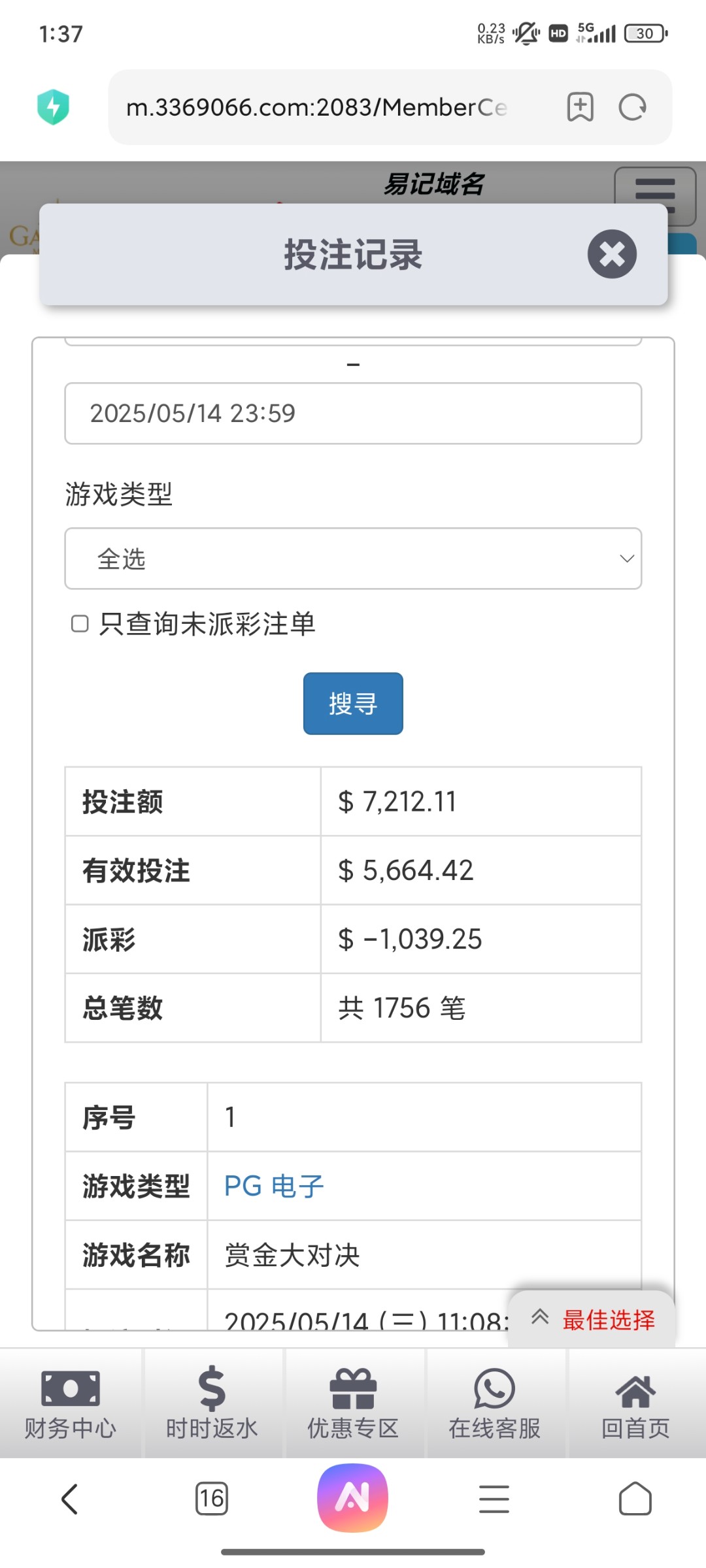
Task: Open the browser three-line menu
Action: 494,1498
